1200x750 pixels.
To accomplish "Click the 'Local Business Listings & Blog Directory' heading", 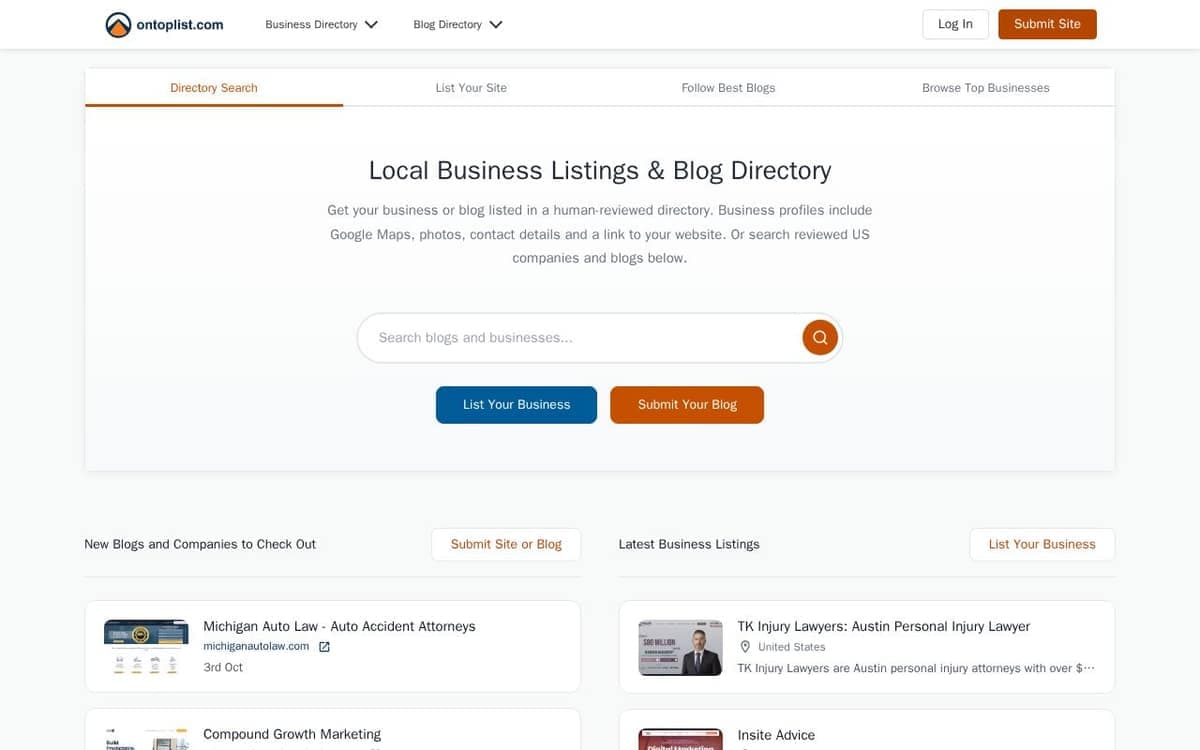I will 600,170.
